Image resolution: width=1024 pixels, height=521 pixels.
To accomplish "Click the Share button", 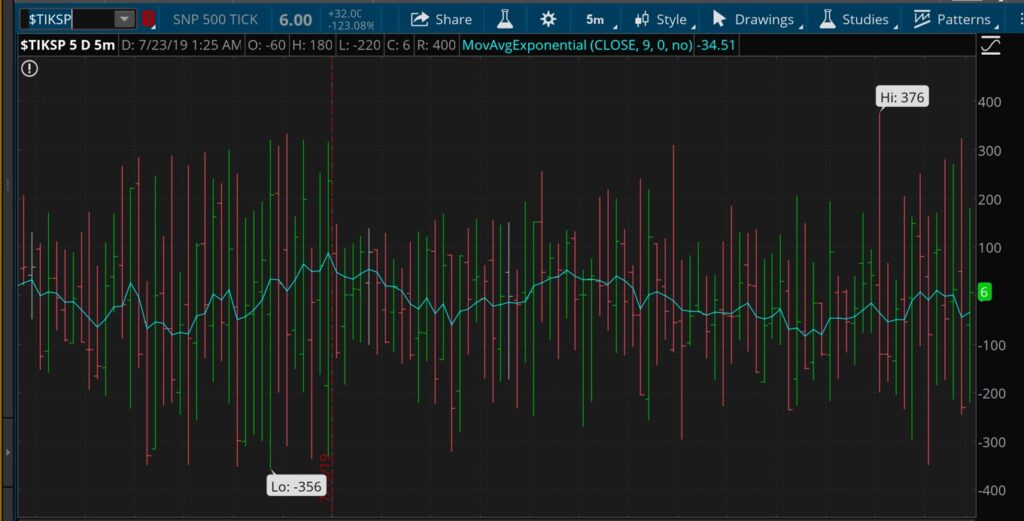I will [x=441, y=19].
